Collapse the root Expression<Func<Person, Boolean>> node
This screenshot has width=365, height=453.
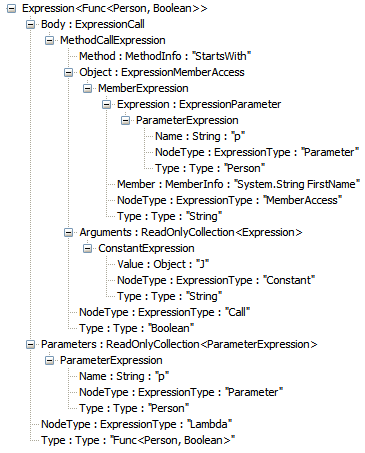tap(11, 8)
